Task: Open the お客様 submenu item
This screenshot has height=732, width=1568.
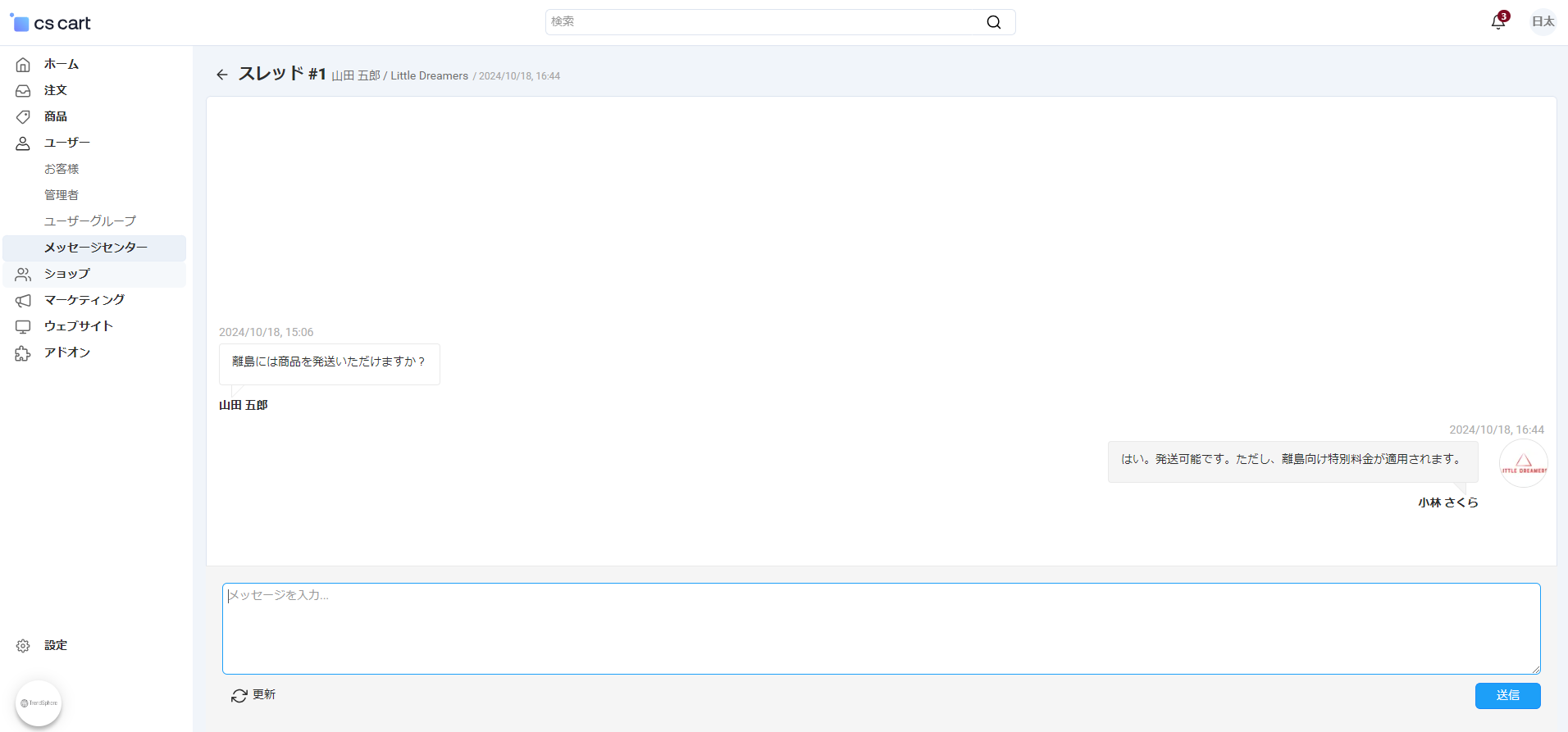Action: pos(62,169)
